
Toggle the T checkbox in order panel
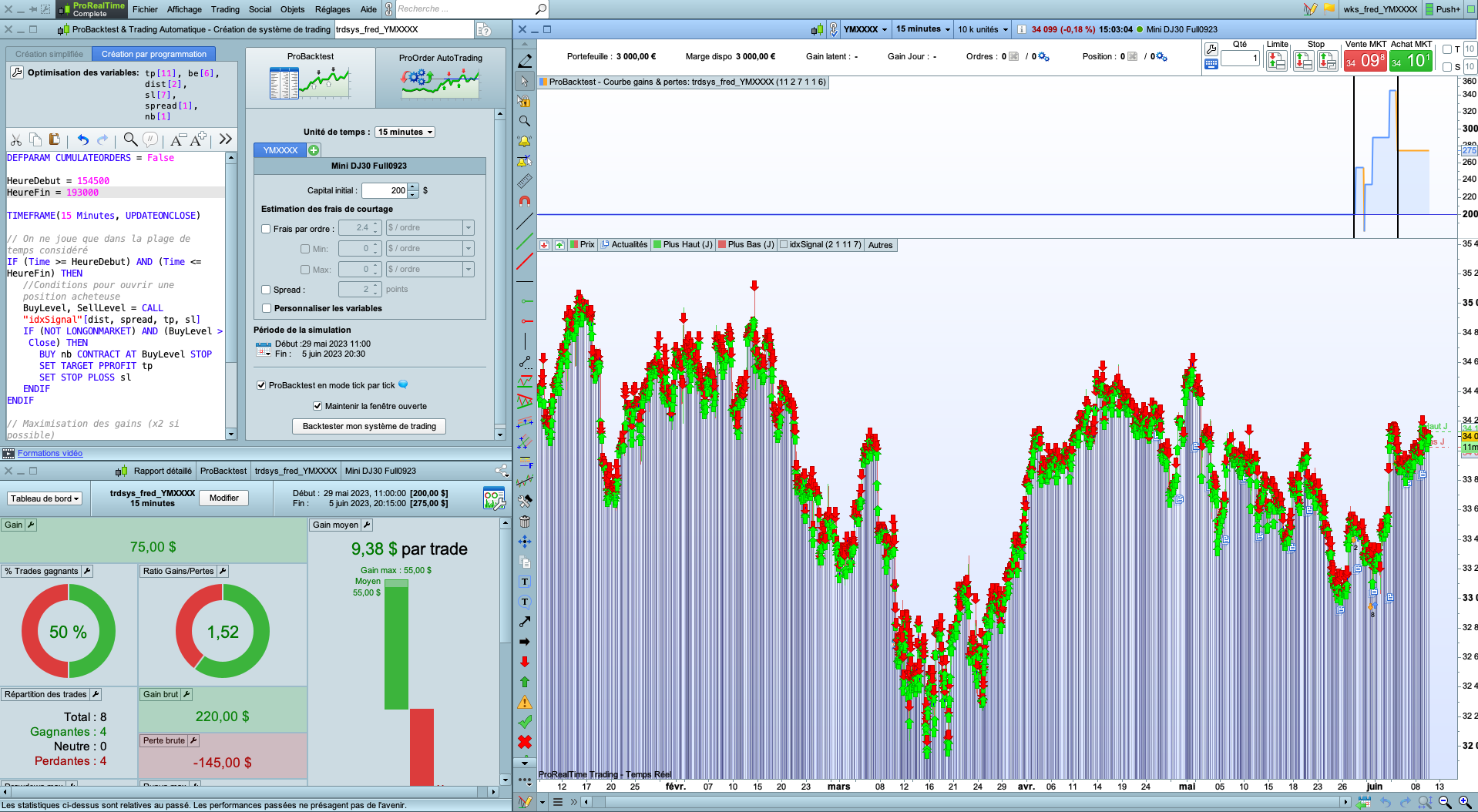click(1447, 49)
